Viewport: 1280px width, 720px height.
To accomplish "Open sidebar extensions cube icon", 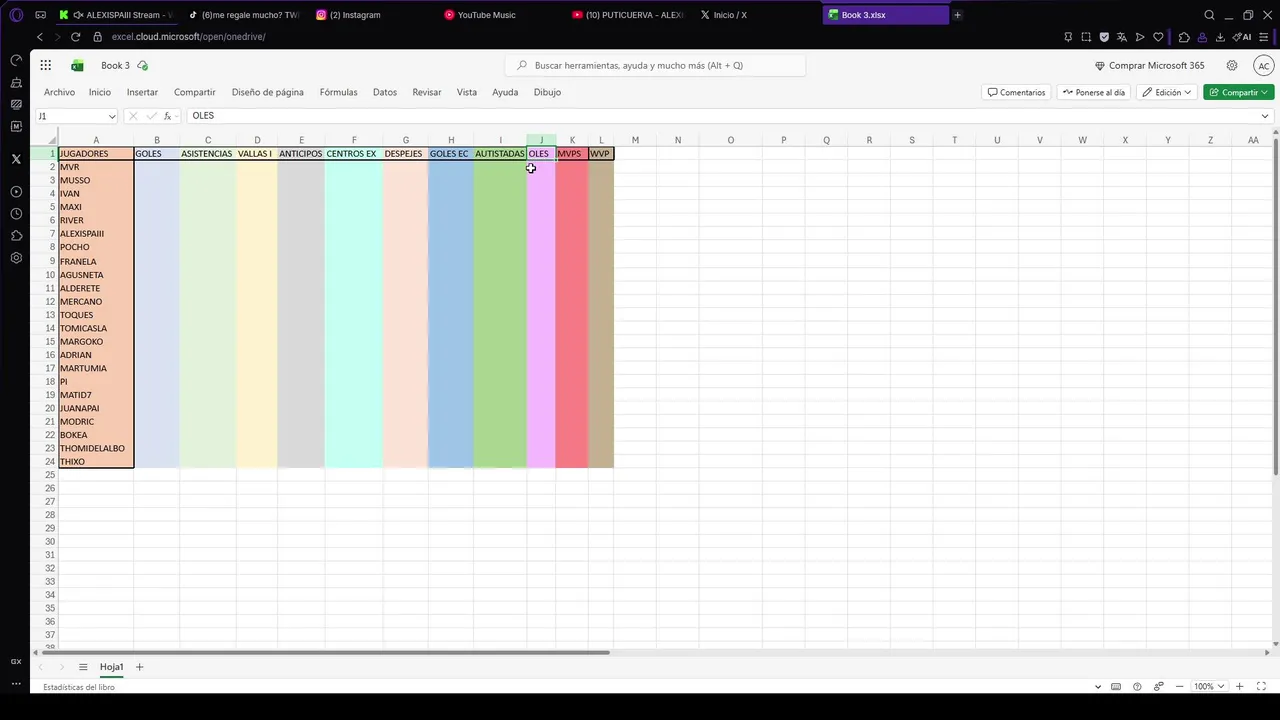I will [16, 236].
